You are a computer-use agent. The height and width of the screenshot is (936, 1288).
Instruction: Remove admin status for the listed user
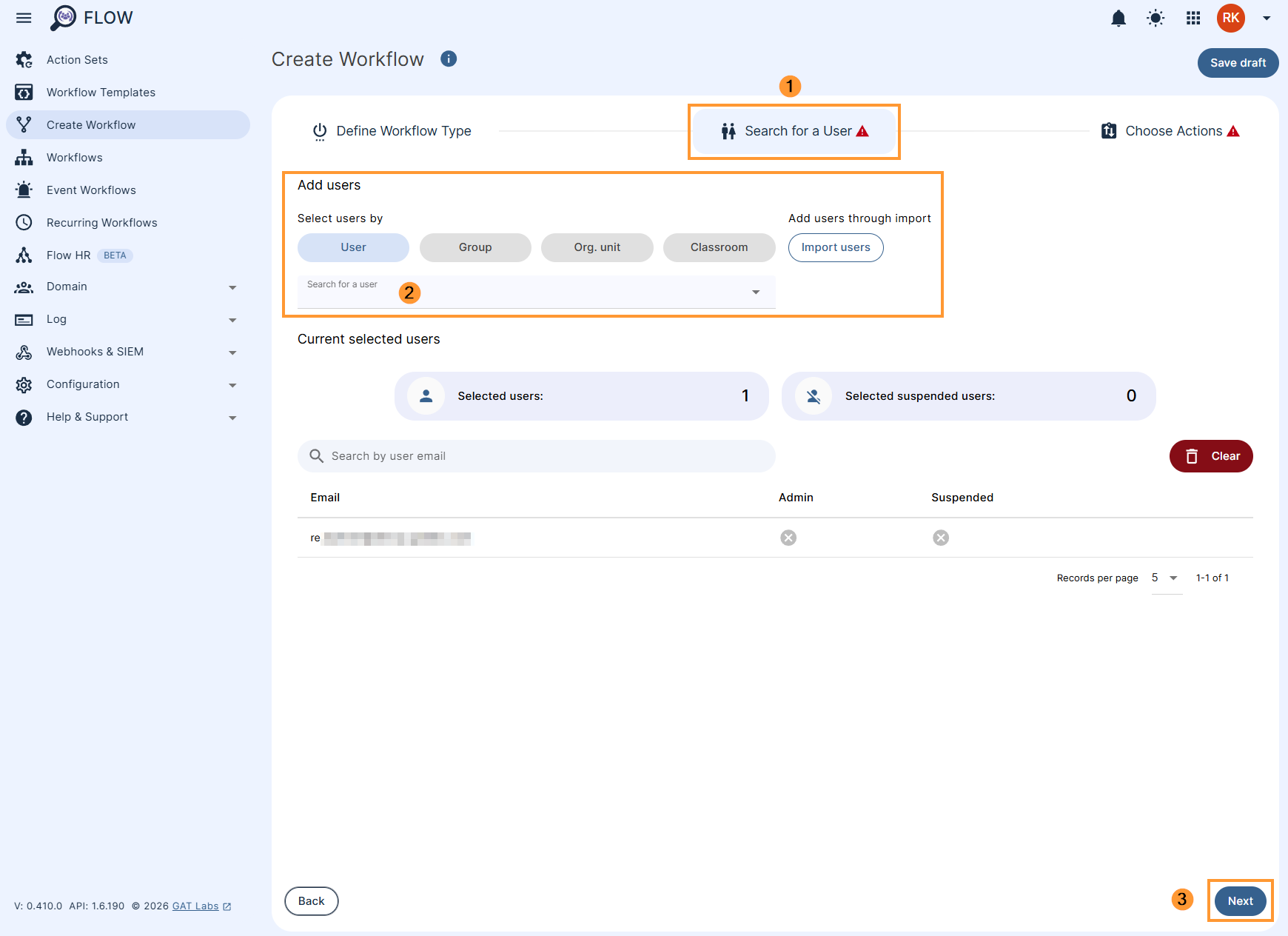click(x=788, y=538)
